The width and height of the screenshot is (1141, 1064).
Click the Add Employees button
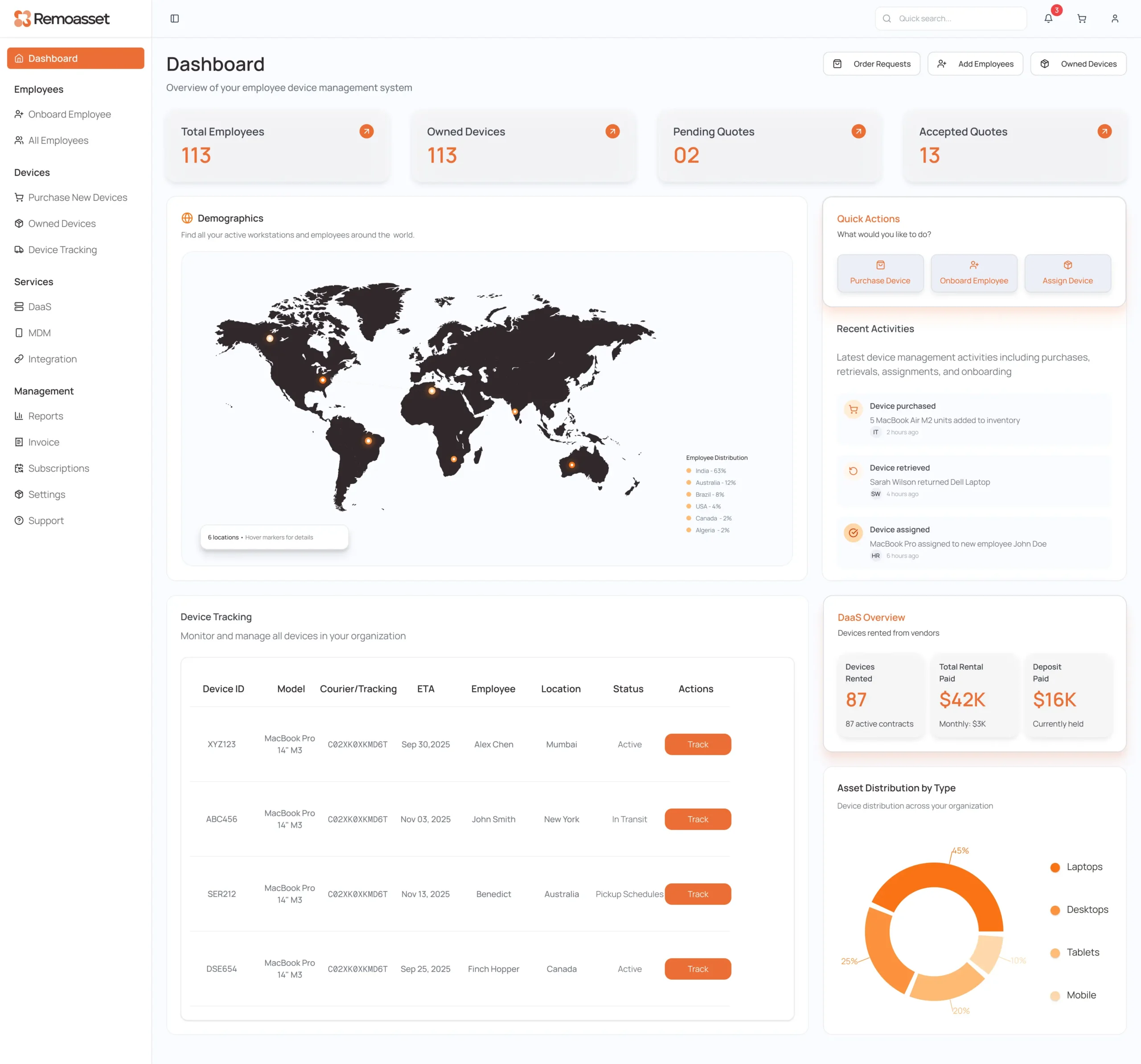click(975, 64)
